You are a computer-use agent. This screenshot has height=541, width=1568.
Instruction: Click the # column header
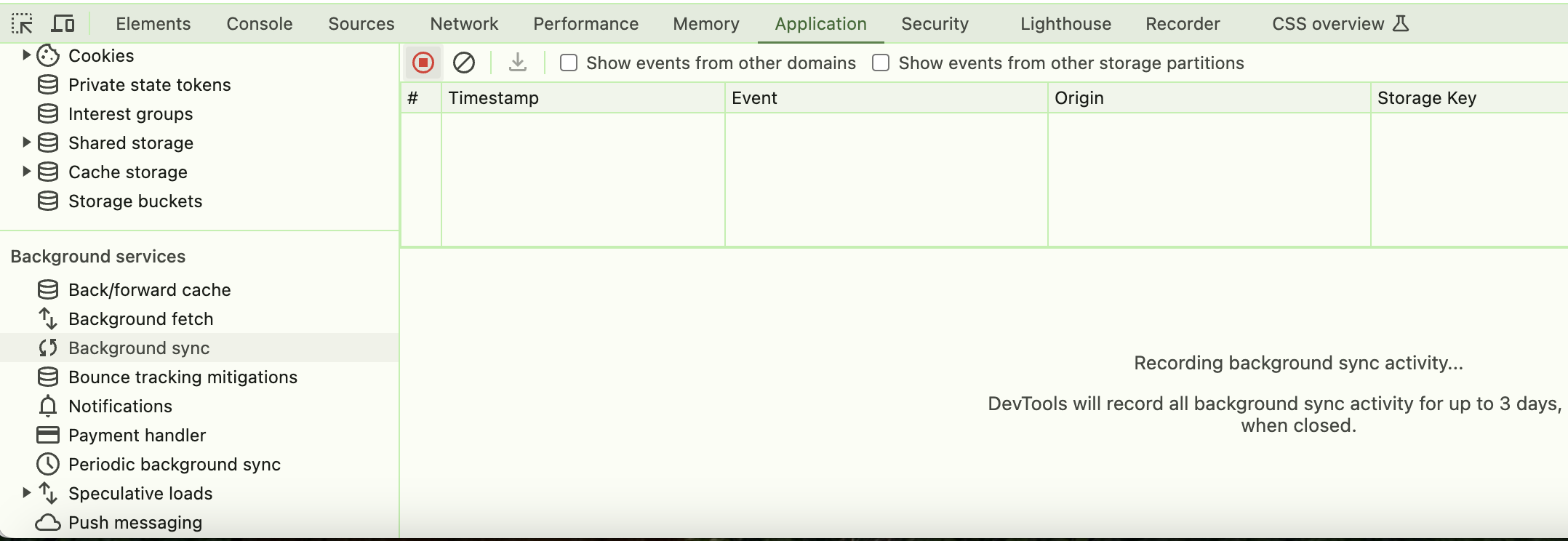[421, 98]
